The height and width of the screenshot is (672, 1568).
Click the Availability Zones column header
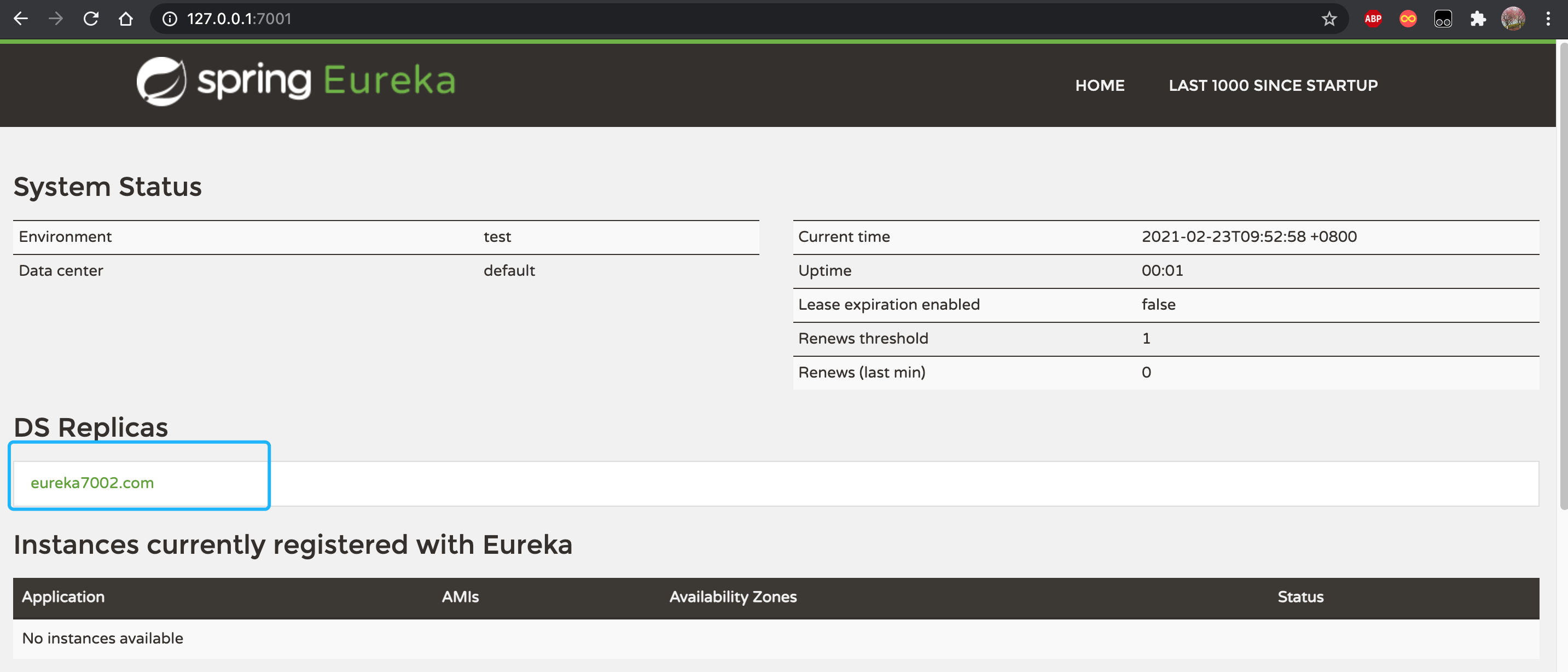[x=733, y=597]
